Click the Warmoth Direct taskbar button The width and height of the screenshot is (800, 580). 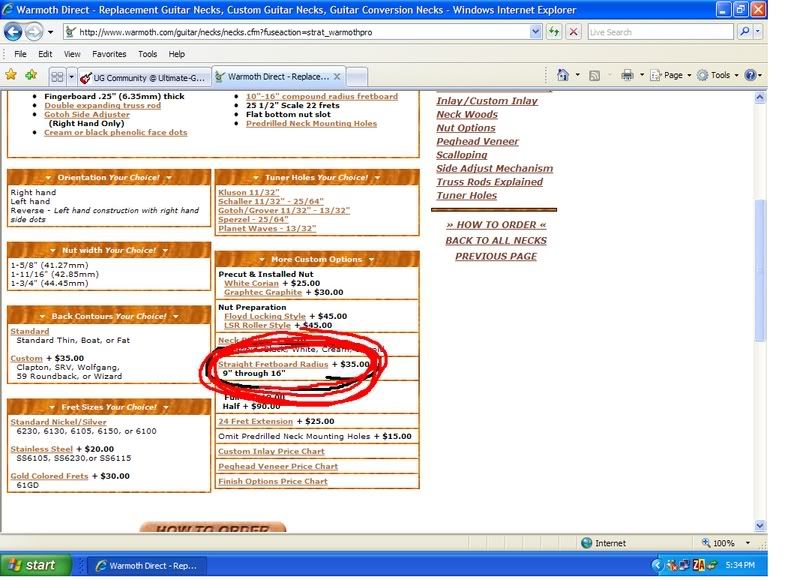pos(146,566)
